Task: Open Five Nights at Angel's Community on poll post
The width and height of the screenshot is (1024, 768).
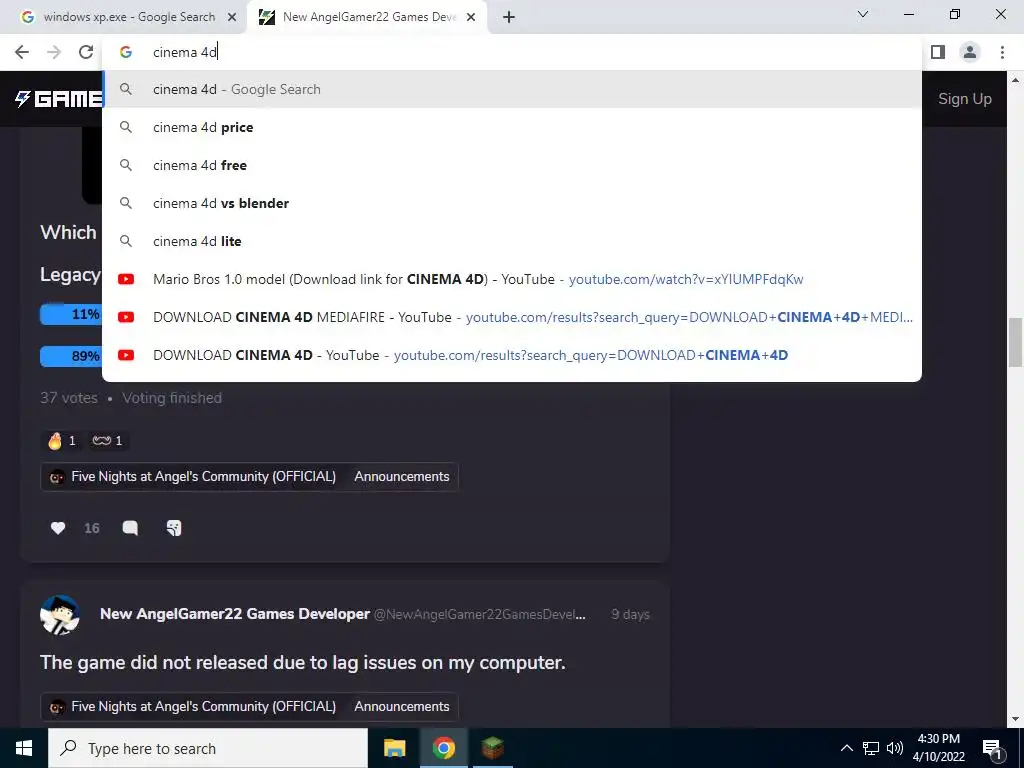Action: [x=195, y=477]
